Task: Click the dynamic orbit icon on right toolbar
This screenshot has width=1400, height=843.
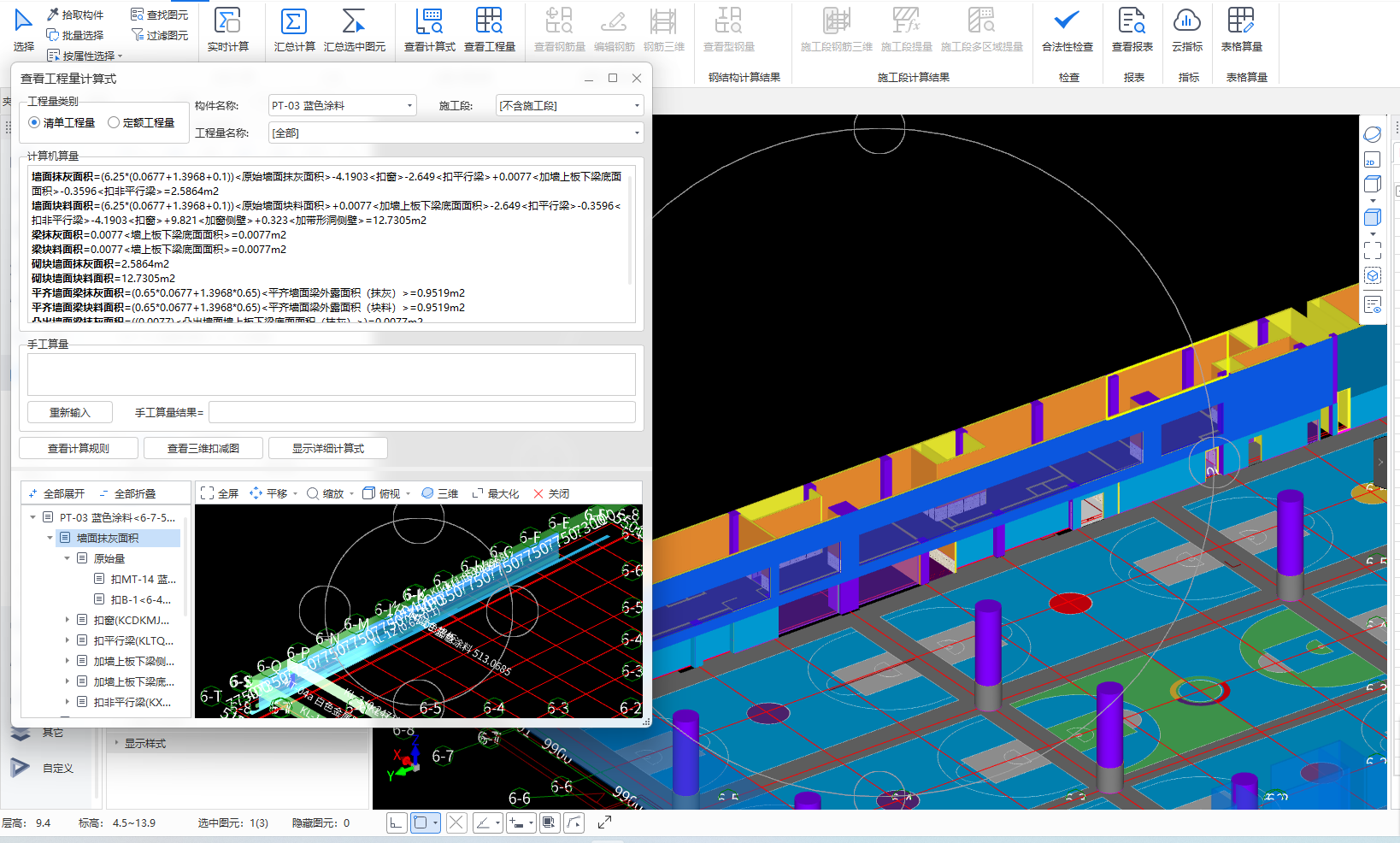Action: click(1373, 134)
